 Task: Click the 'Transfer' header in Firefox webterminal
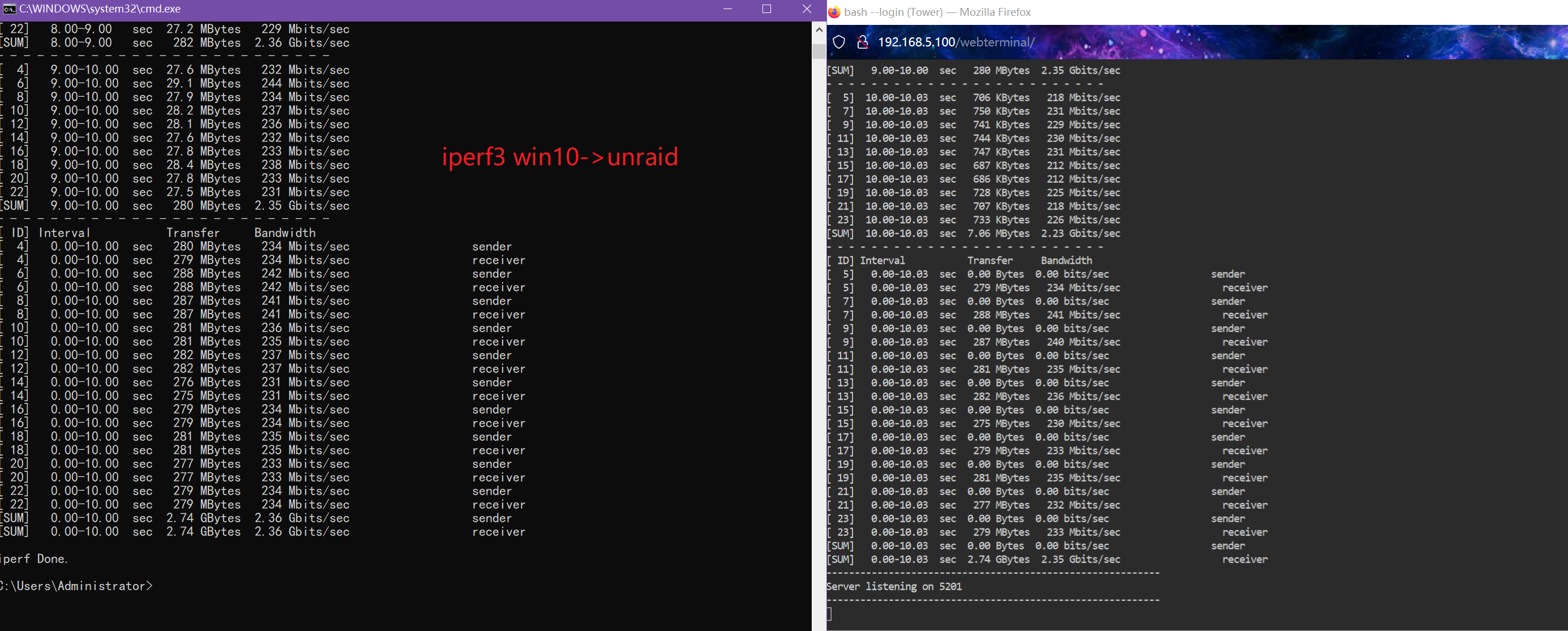pos(991,260)
